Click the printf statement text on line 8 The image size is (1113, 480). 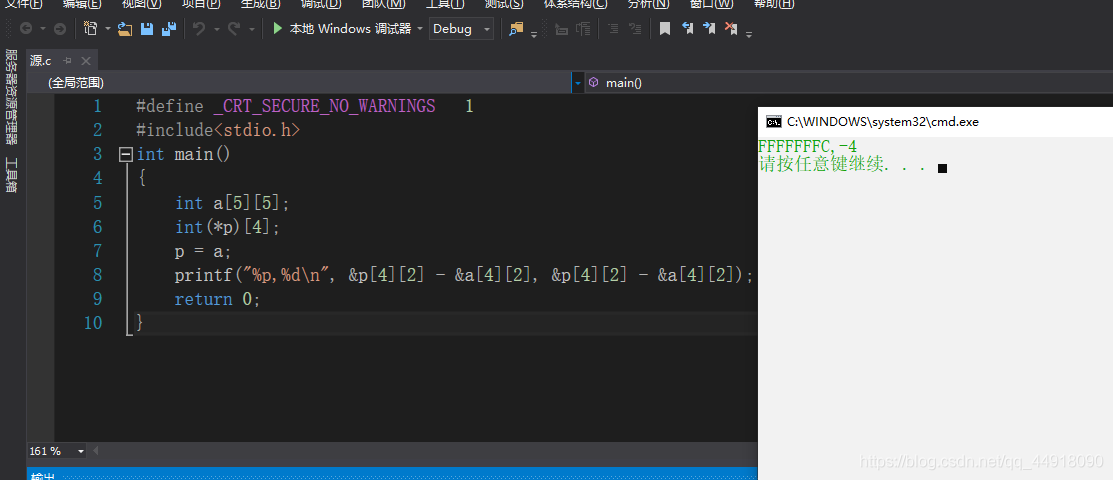pyautogui.click(x=464, y=276)
